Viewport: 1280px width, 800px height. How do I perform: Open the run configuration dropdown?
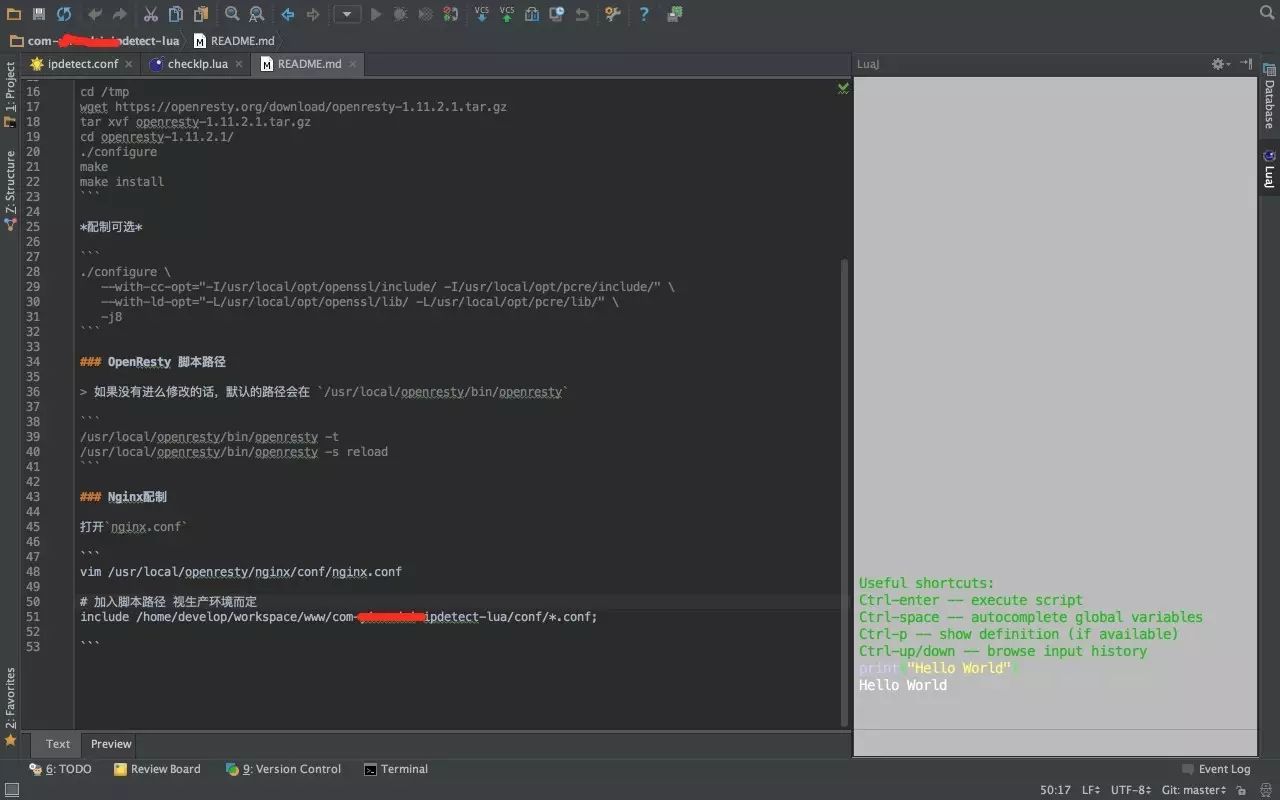pyautogui.click(x=347, y=14)
